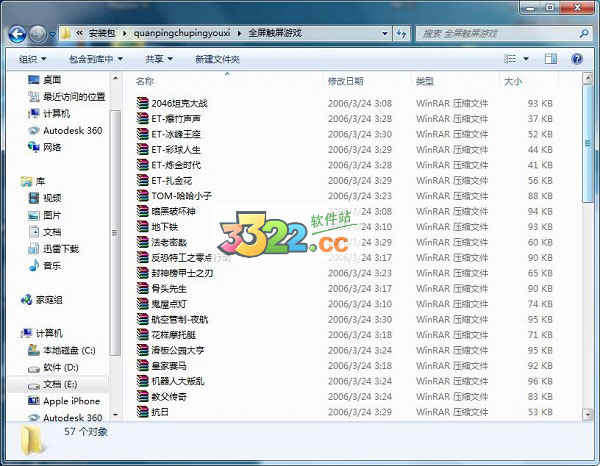
Task: Click the archive icon of 花样摩托艇
Action: (142, 335)
